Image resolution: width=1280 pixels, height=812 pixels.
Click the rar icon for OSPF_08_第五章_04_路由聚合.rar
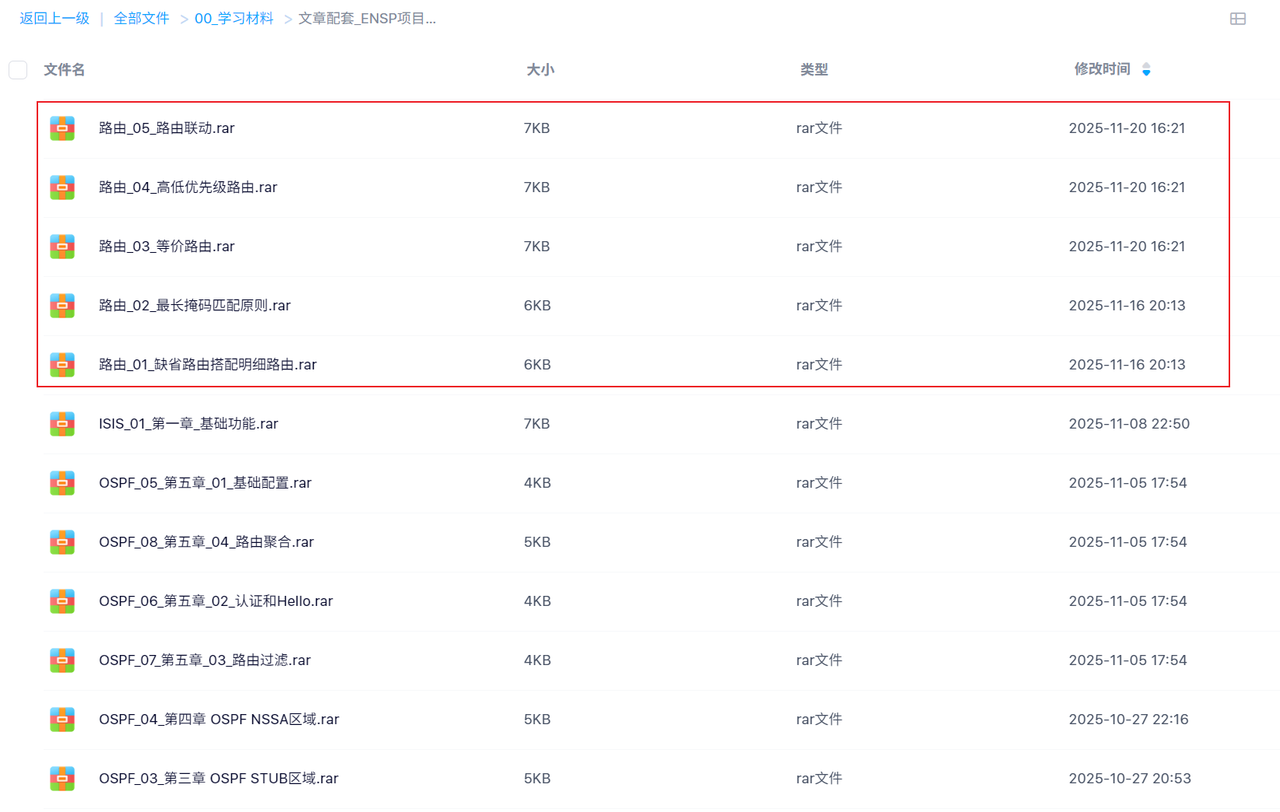(x=62, y=542)
